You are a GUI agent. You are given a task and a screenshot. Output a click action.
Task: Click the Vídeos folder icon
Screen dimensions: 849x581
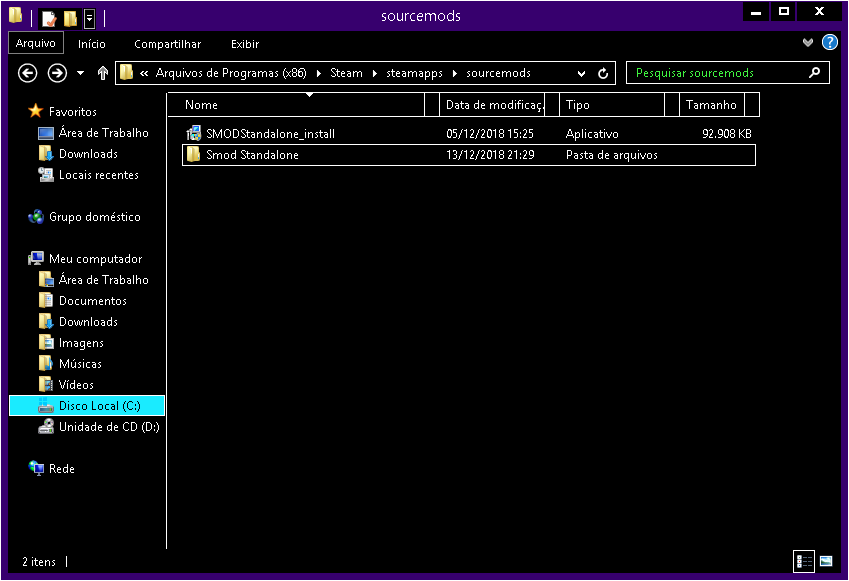46,384
